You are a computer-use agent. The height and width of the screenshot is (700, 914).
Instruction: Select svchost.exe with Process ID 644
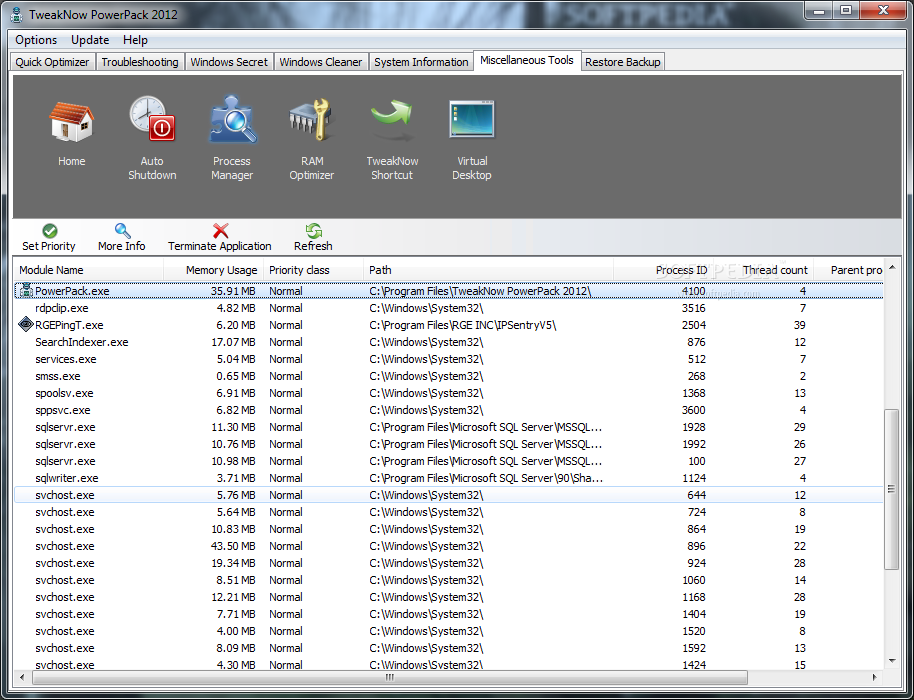point(449,495)
